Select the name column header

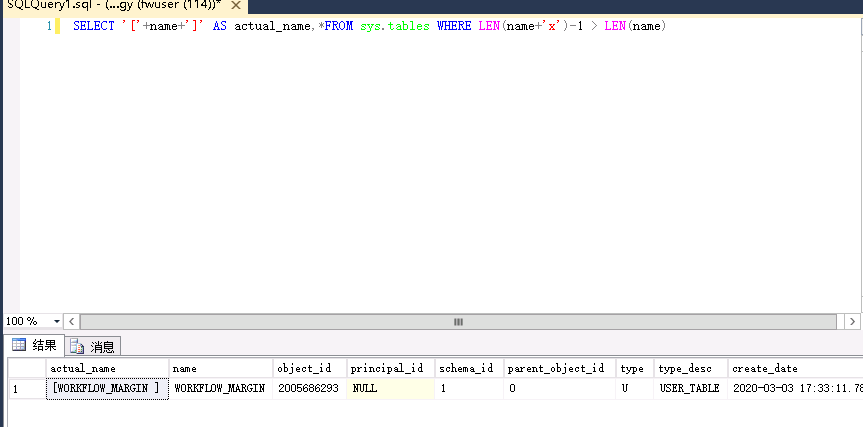click(x=221, y=369)
